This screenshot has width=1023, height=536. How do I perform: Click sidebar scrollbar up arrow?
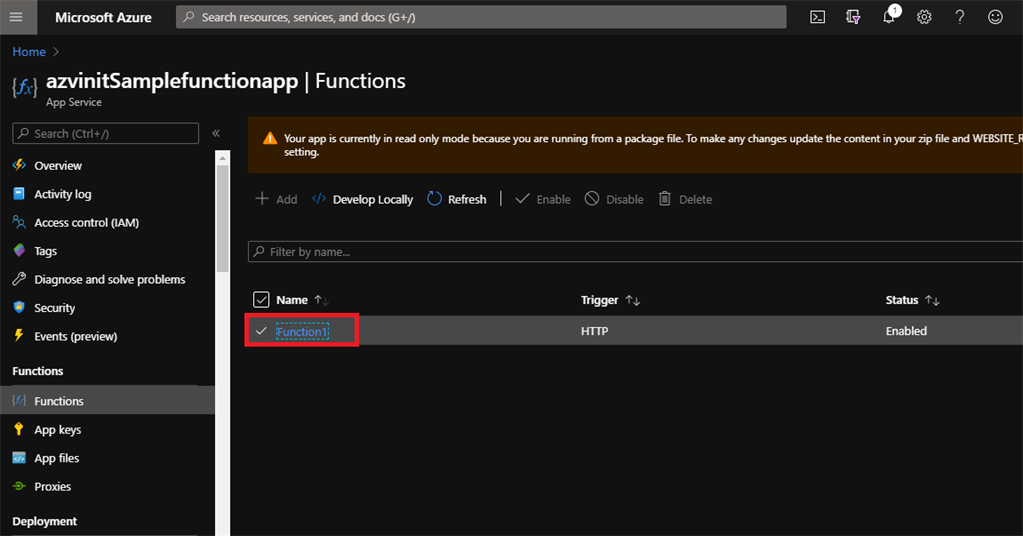tap(222, 158)
